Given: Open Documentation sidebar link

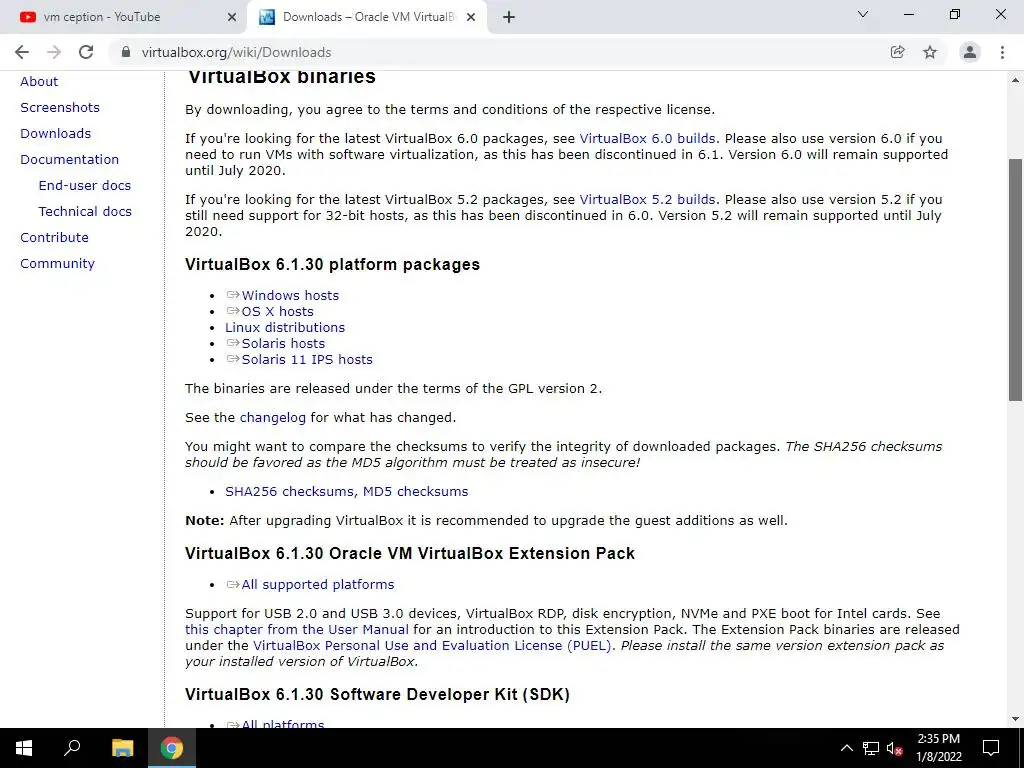Looking at the screenshot, I should pyautogui.click(x=69, y=159).
